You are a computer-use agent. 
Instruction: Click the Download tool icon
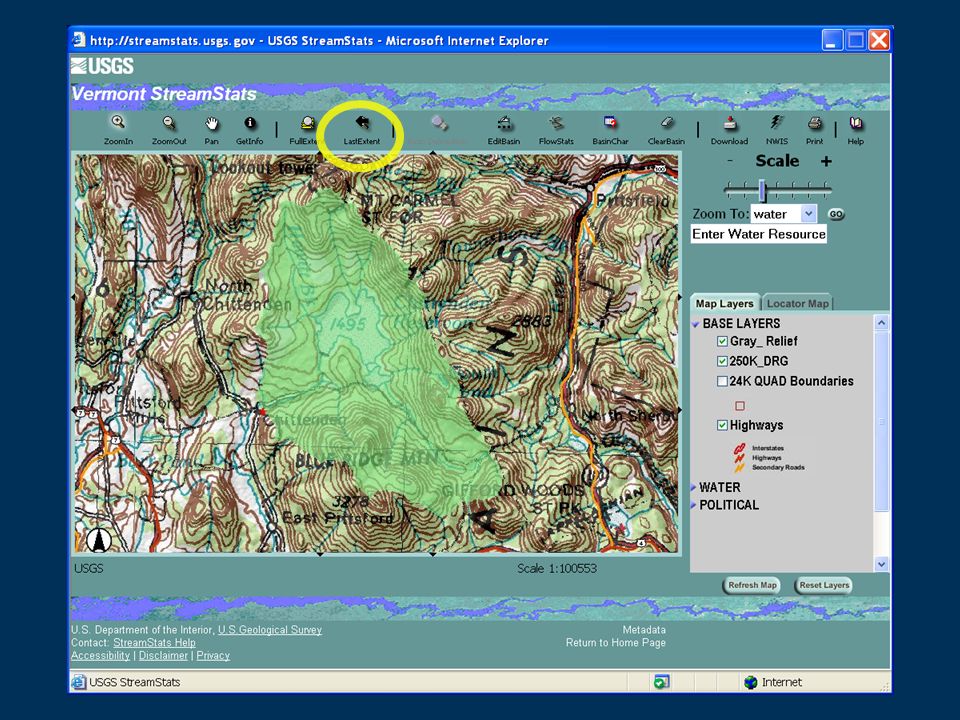coord(729,123)
